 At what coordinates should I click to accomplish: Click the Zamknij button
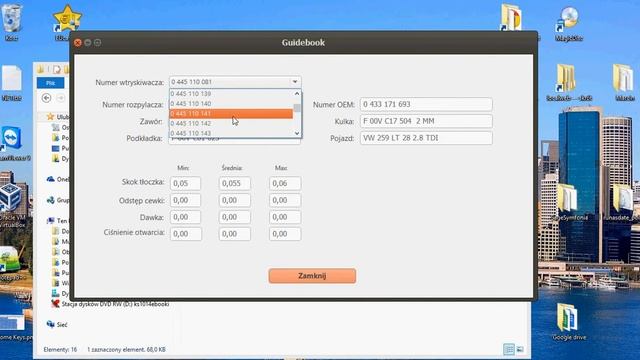312,276
